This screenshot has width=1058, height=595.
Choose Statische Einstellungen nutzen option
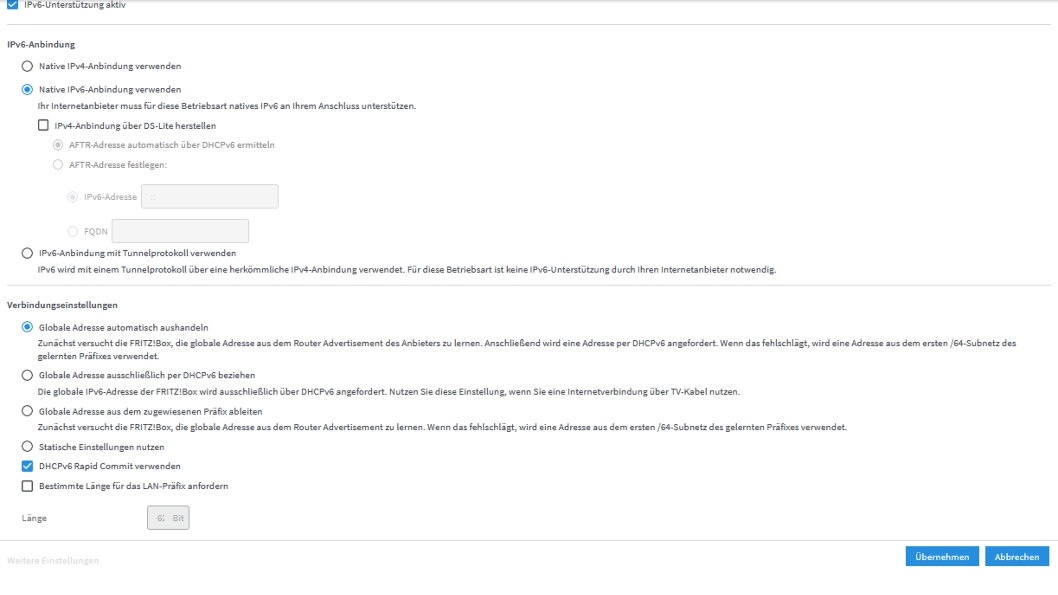click(27, 447)
